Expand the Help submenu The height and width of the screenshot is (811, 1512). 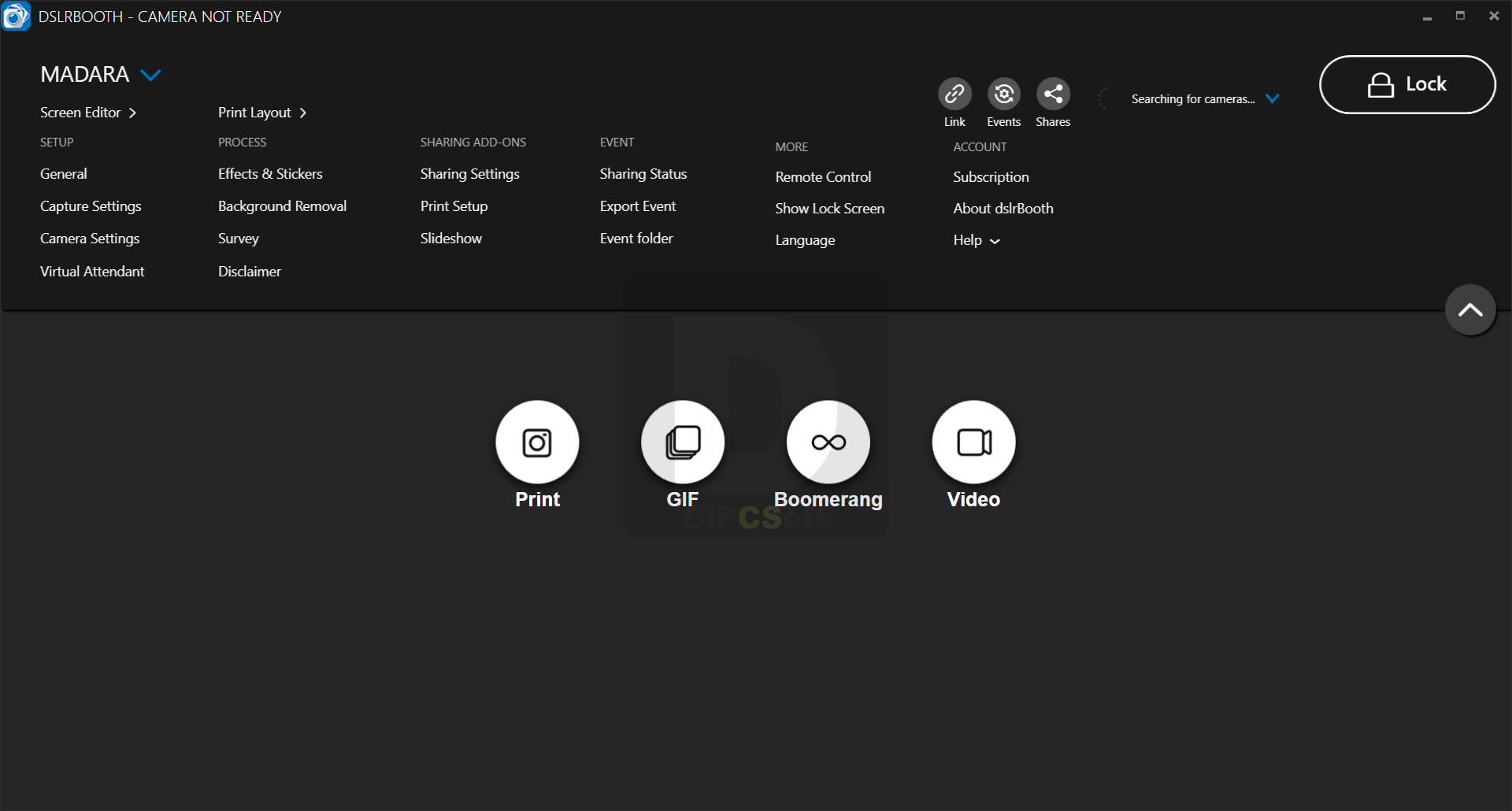976,240
